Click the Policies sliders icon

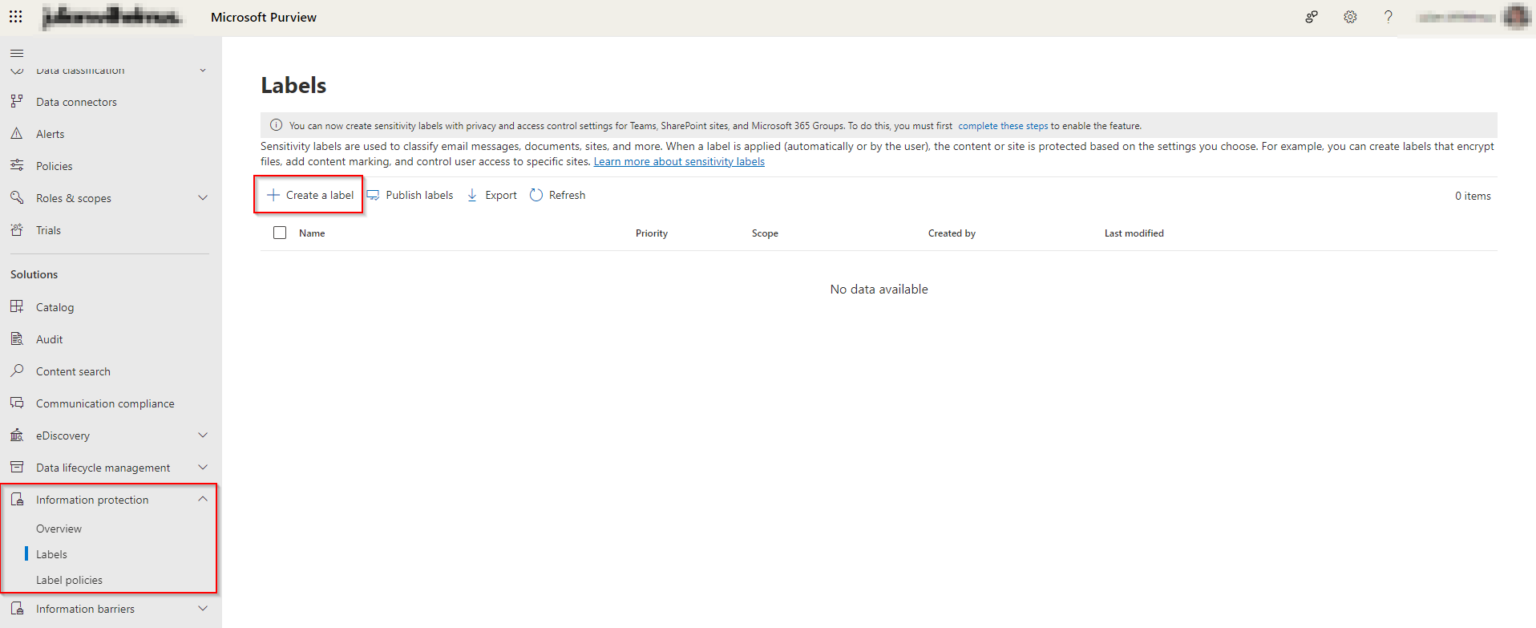click(17, 166)
